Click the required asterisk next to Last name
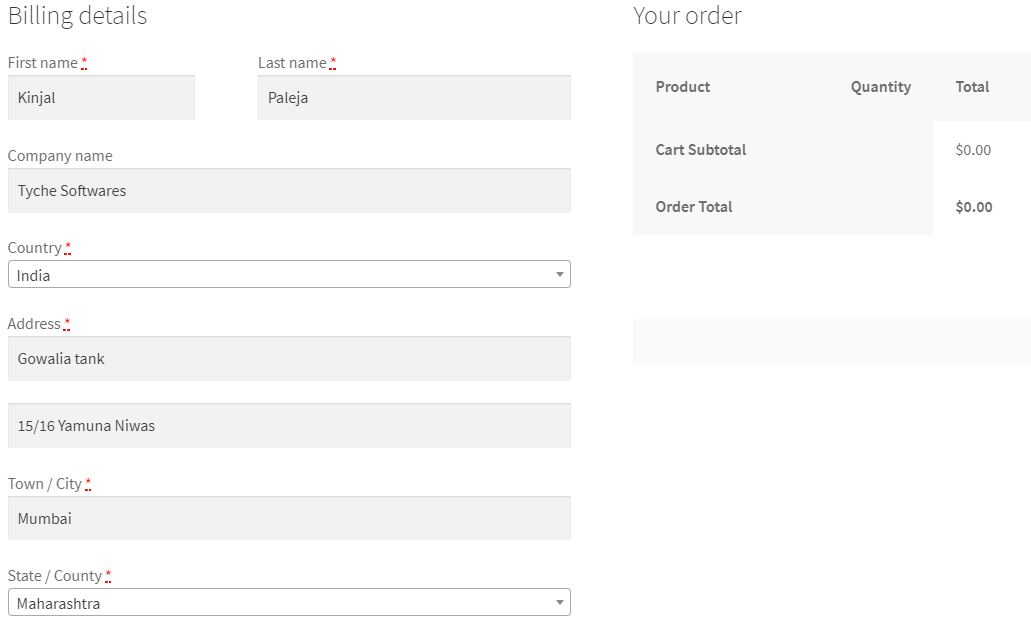1031x621 pixels. tap(333, 63)
